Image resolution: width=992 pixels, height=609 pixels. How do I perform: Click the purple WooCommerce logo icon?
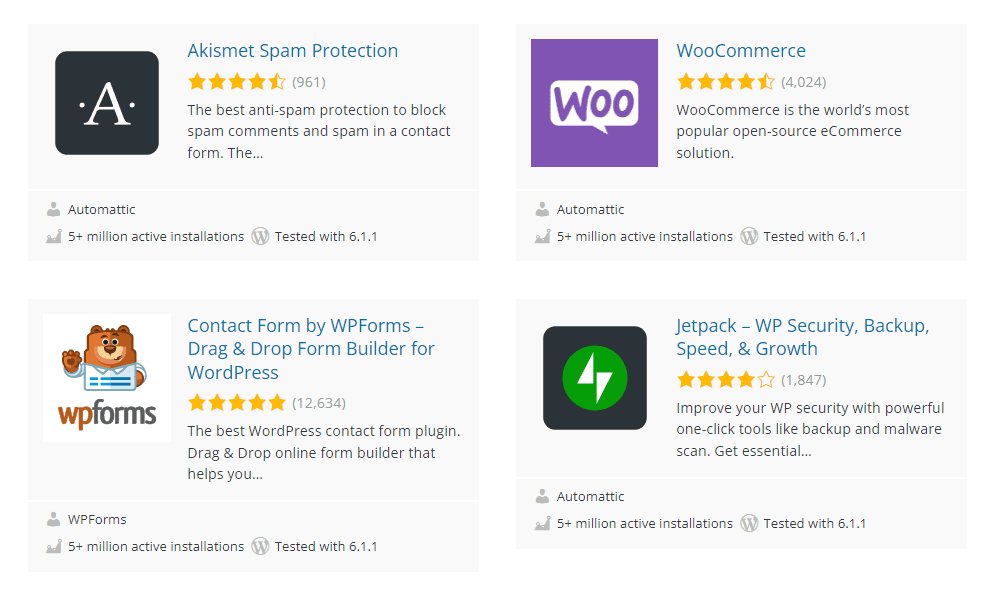594,102
